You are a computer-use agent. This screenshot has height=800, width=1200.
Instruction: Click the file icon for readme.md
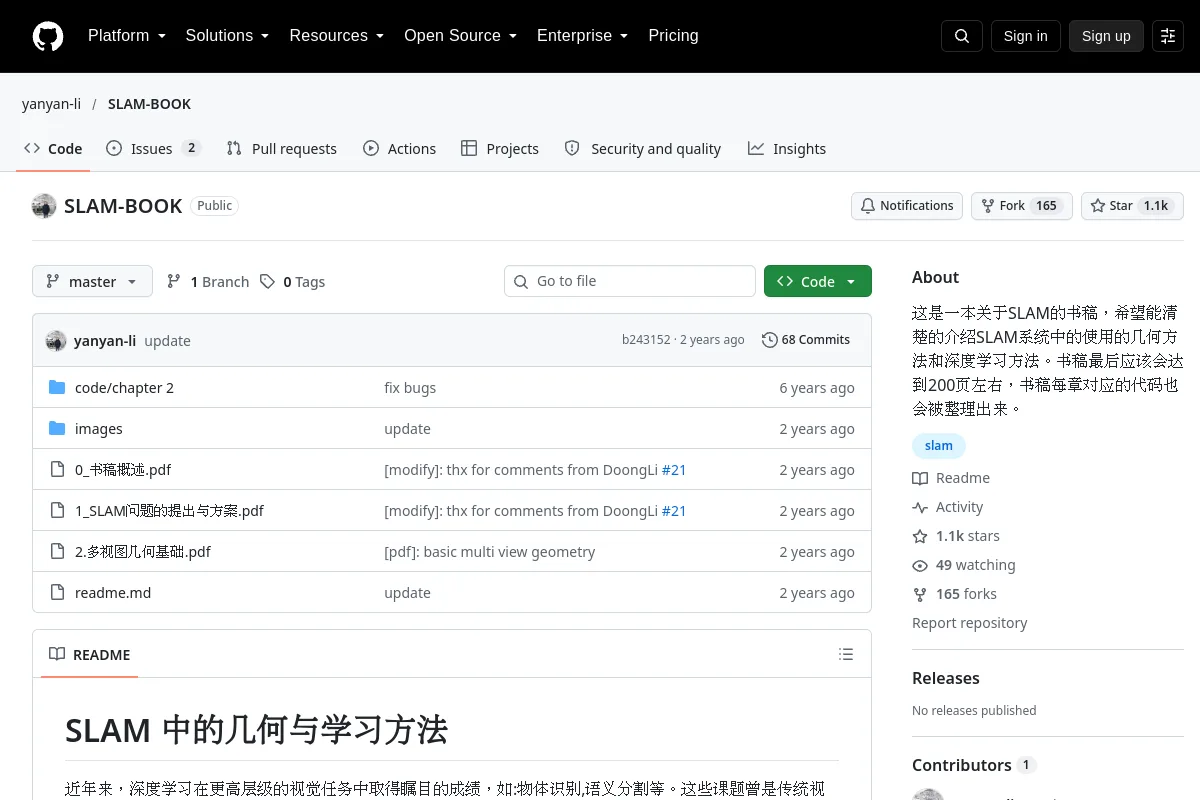coord(57,592)
